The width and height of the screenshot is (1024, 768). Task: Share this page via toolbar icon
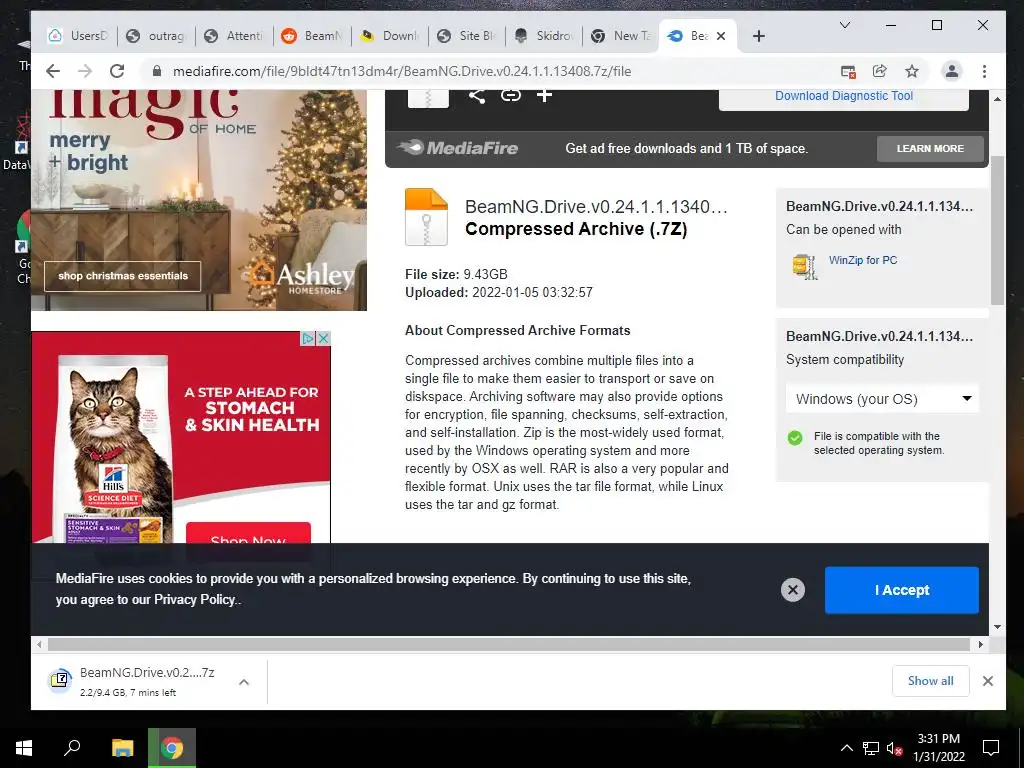880,71
